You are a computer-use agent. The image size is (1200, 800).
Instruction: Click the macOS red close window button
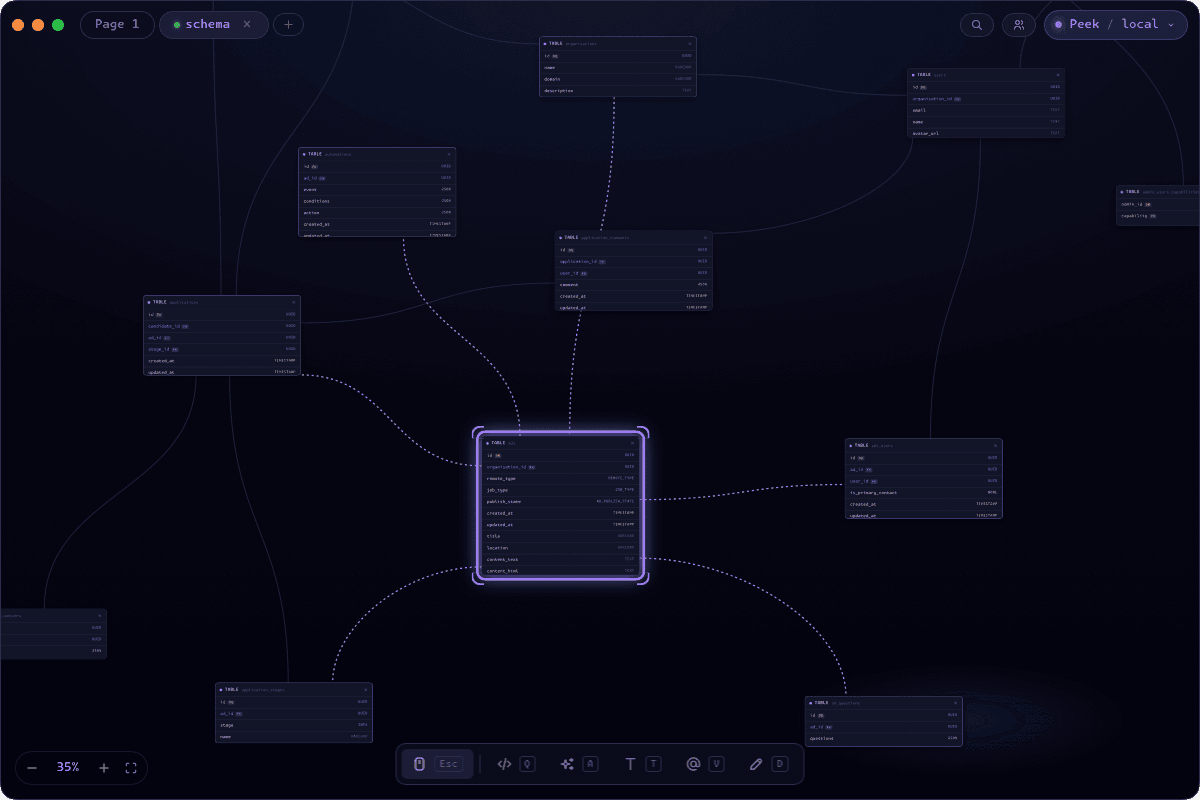[18, 25]
